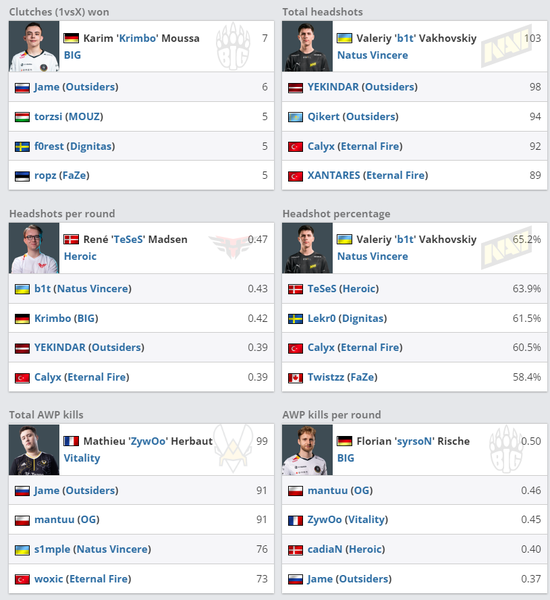
Task: Open cadiaN (Heroic) in AWP kills per round
Action: point(346,549)
